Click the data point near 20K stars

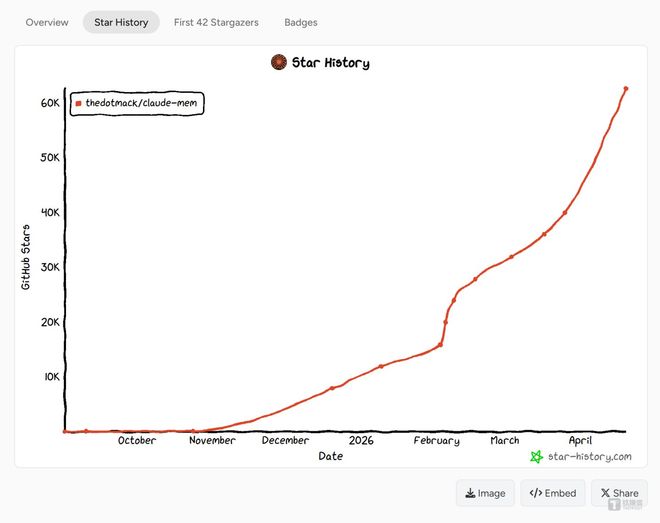point(445,321)
